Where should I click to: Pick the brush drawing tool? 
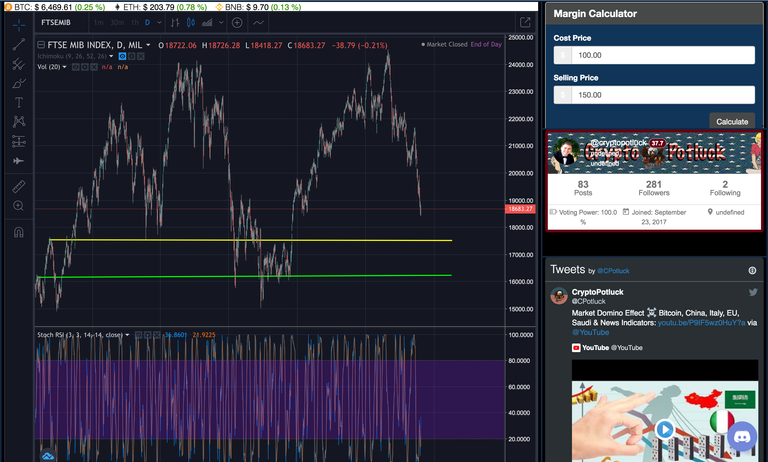click(18, 83)
